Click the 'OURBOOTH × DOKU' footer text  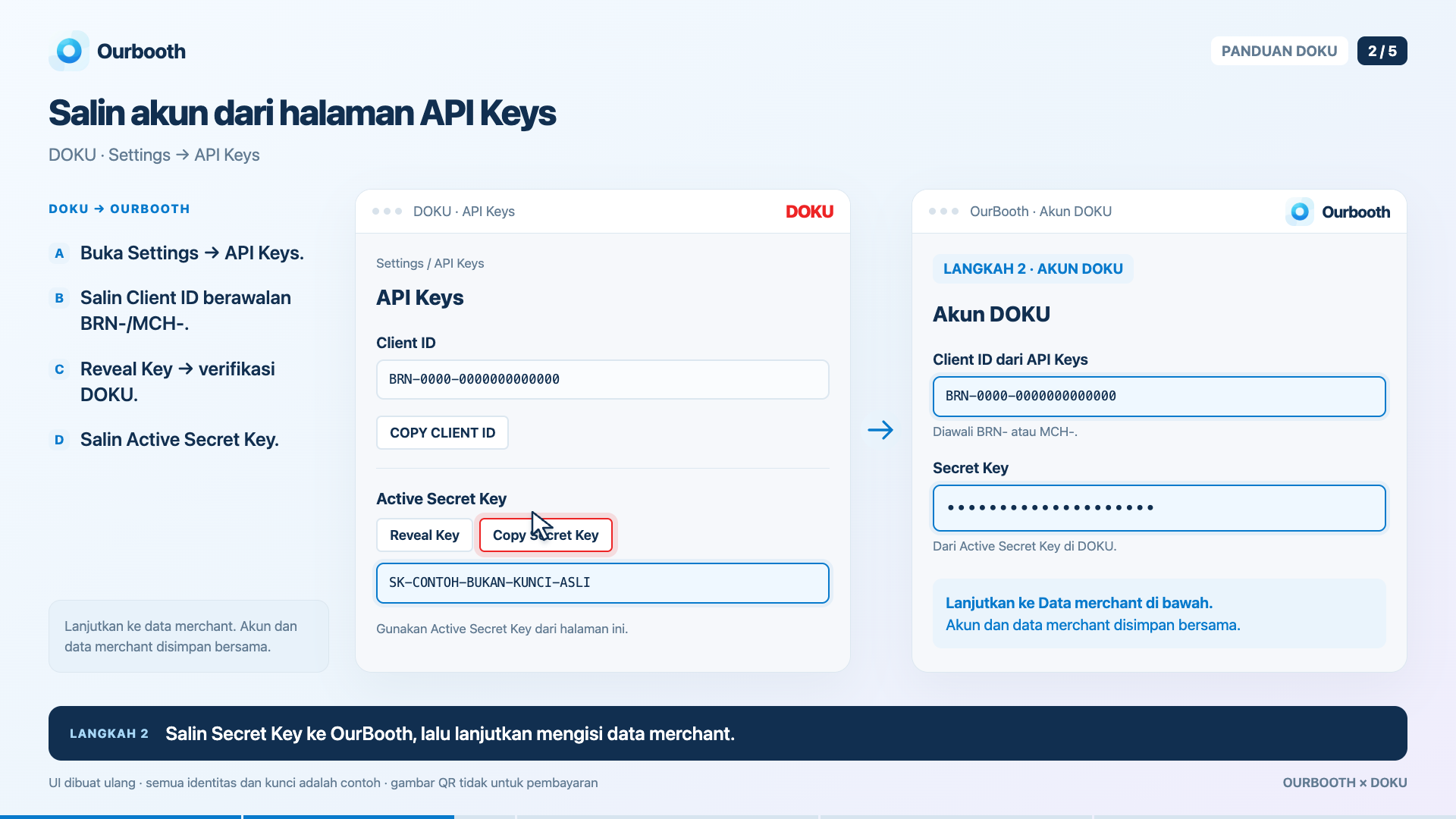[x=1345, y=783]
